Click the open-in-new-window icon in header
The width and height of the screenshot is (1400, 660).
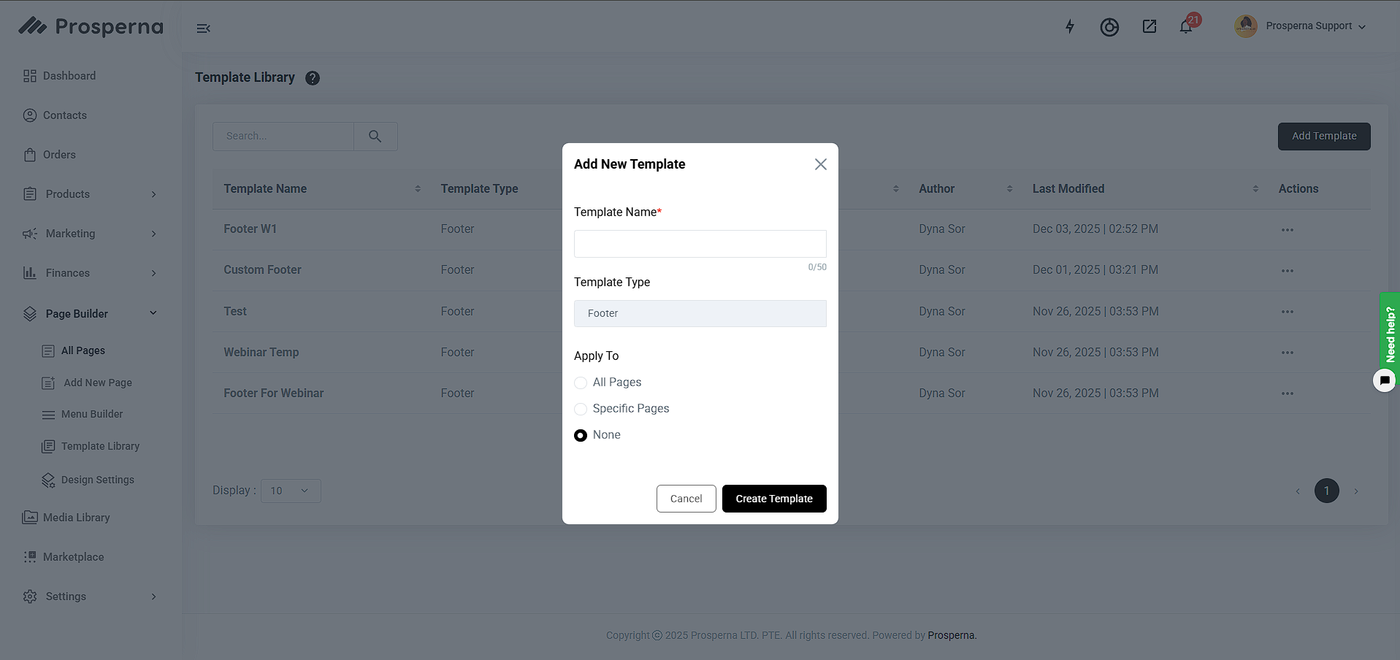1149,27
